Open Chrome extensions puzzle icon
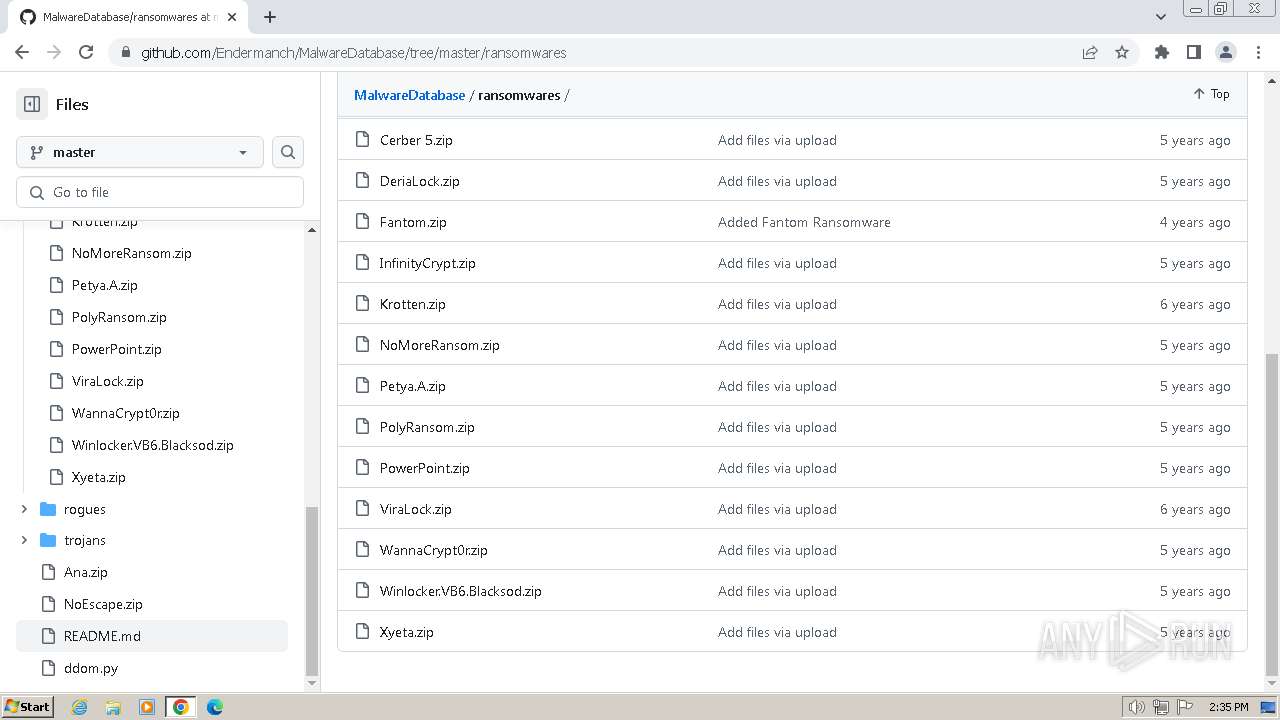This screenshot has width=1280, height=720. pyautogui.click(x=1162, y=52)
